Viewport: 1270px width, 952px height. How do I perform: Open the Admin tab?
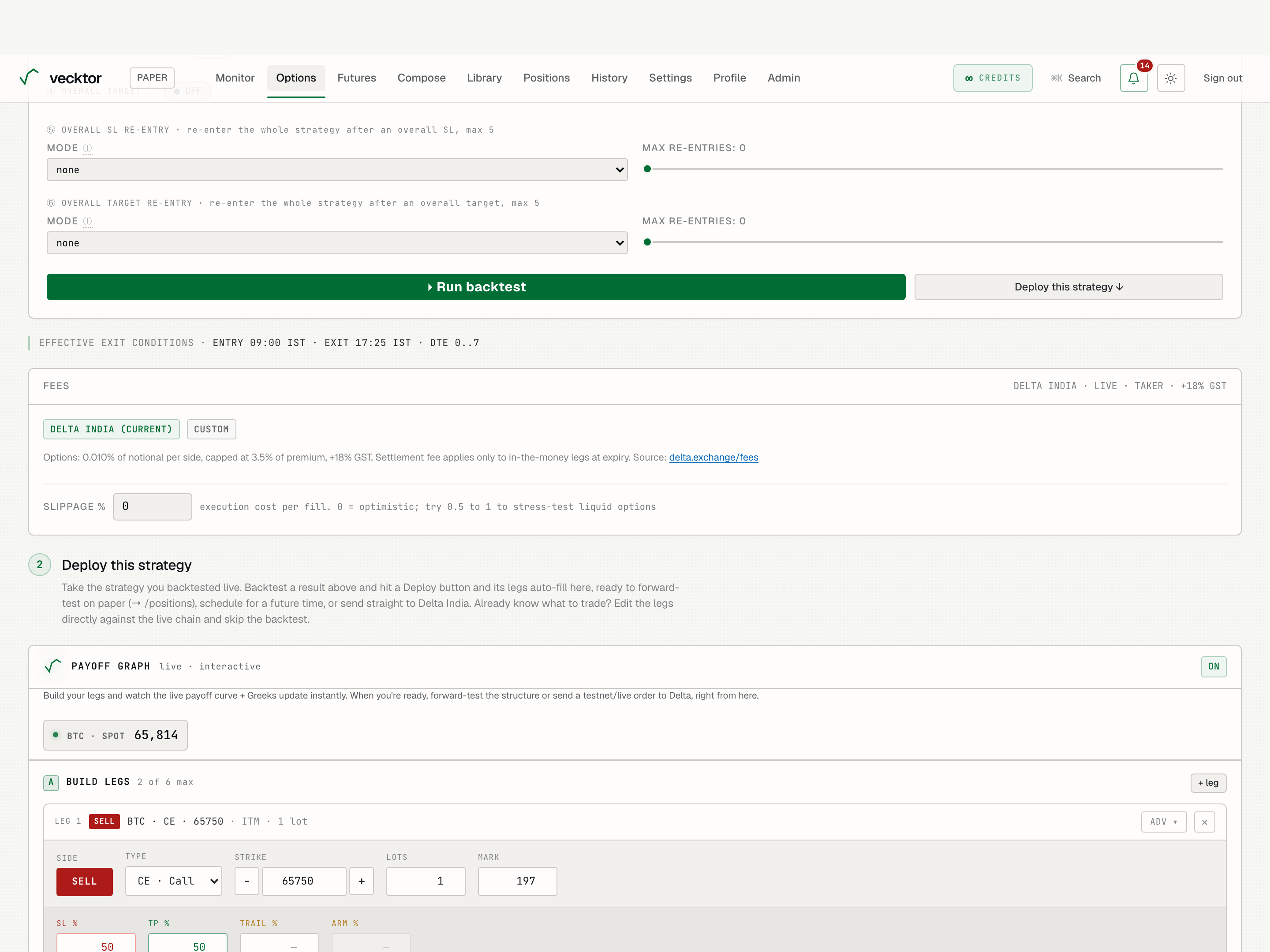point(784,78)
